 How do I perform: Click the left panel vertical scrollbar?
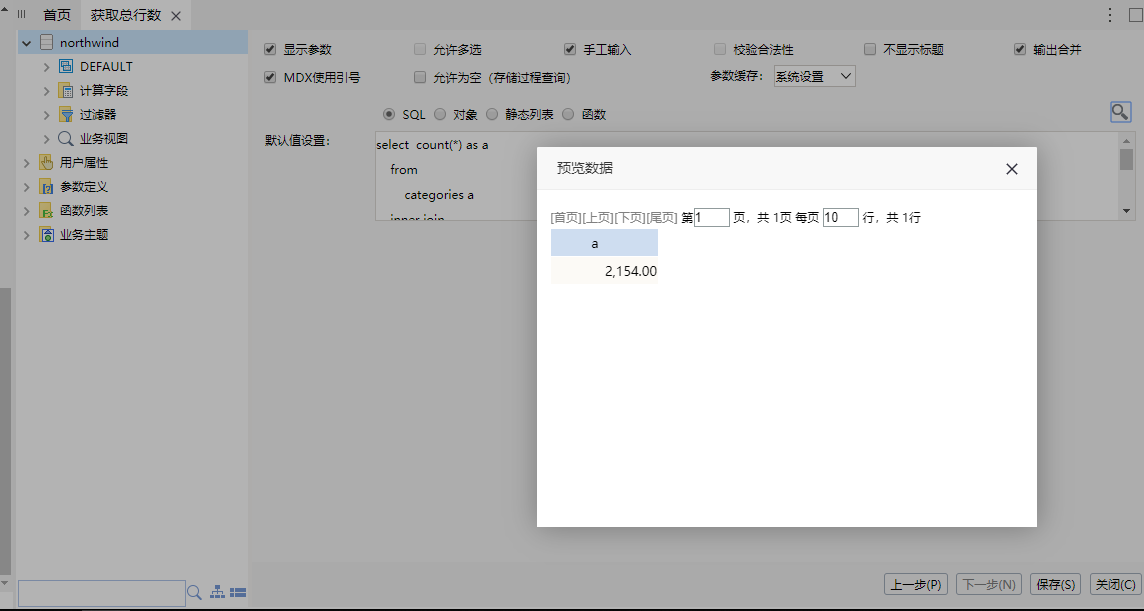(6, 431)
